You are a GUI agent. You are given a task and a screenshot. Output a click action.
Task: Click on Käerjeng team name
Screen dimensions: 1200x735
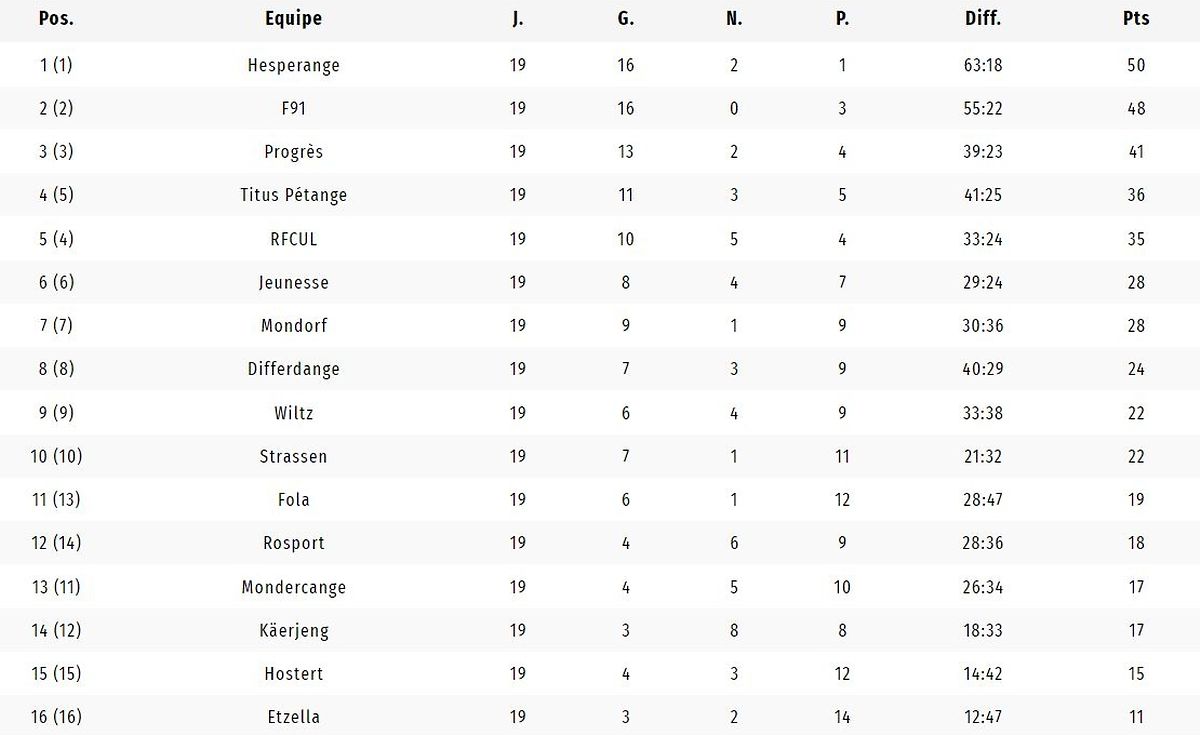[x=293, y=630]
